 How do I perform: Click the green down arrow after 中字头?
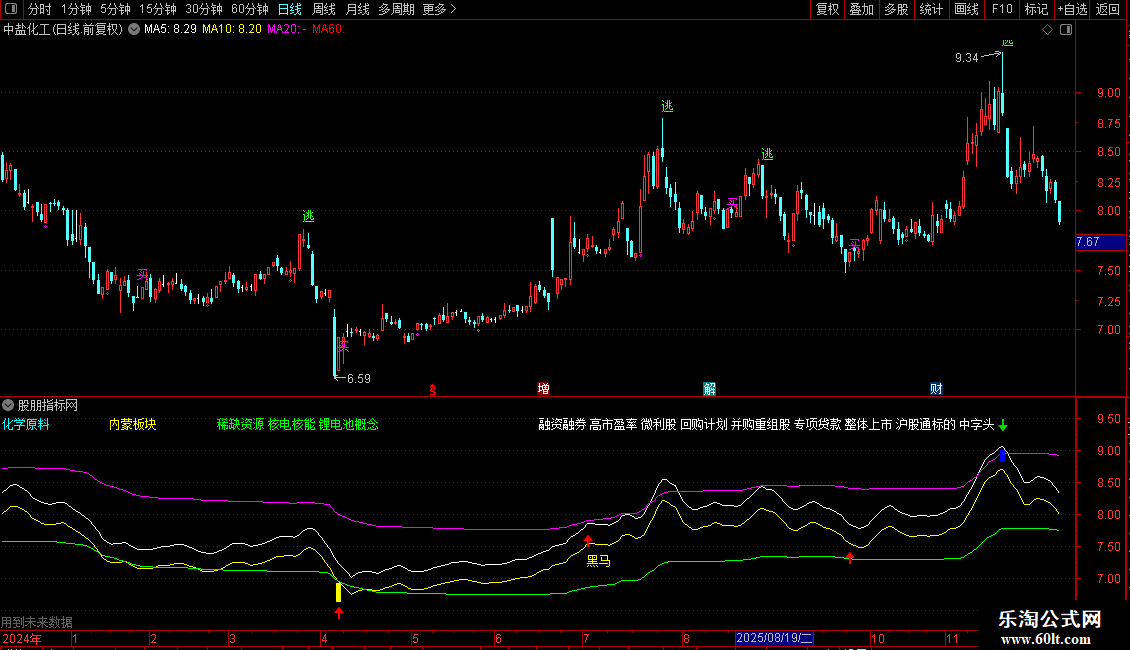coord(1003,425)
